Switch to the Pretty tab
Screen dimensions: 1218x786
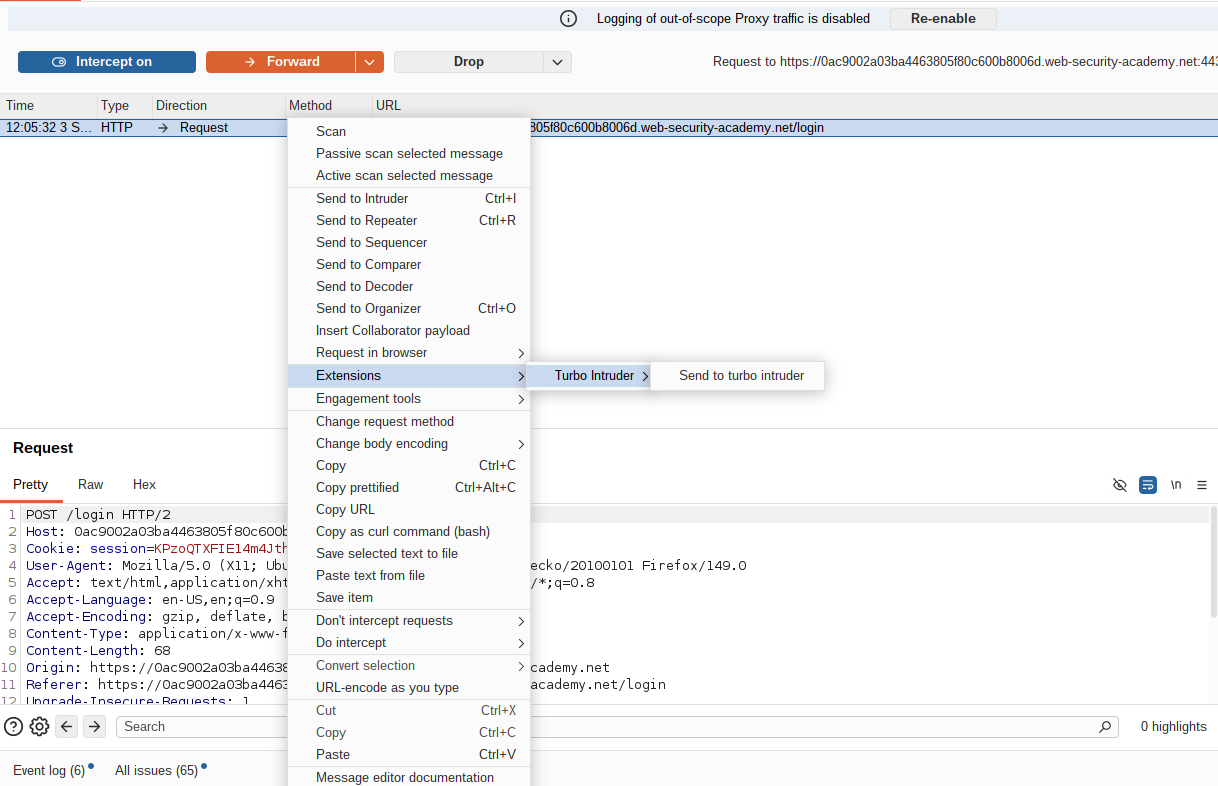[30, 484]
